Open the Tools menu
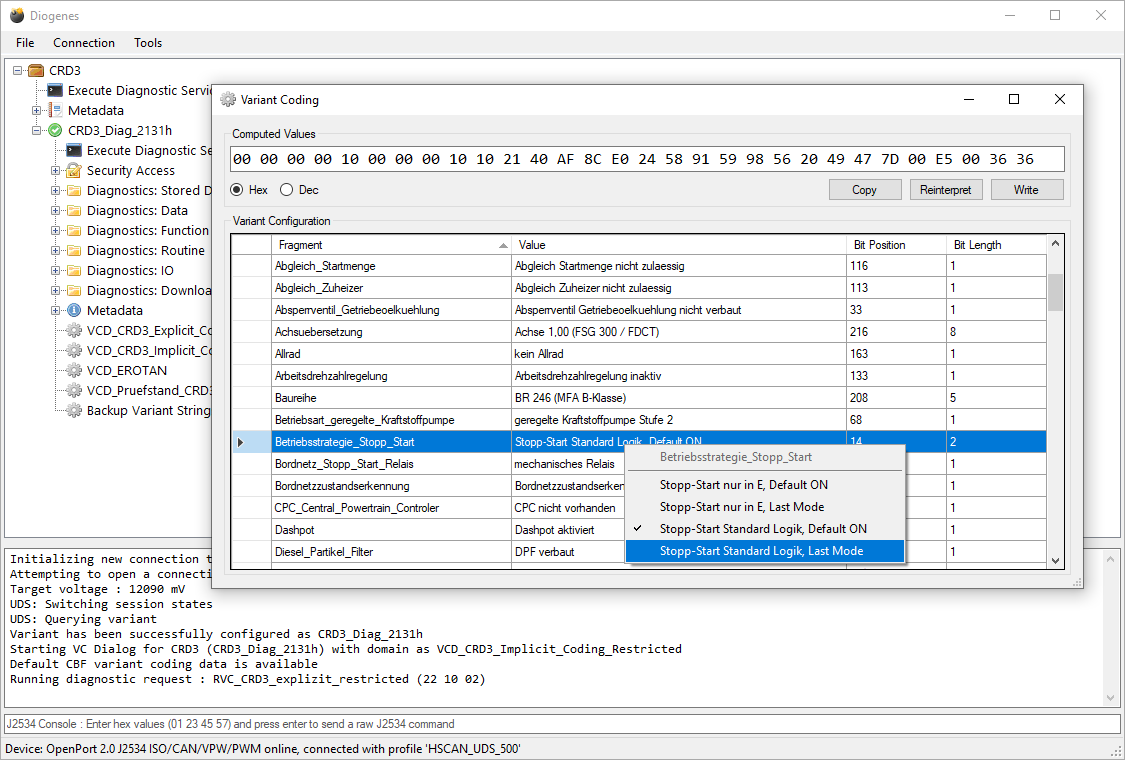This screenshot has width=1125, height=760. point(148,43)
